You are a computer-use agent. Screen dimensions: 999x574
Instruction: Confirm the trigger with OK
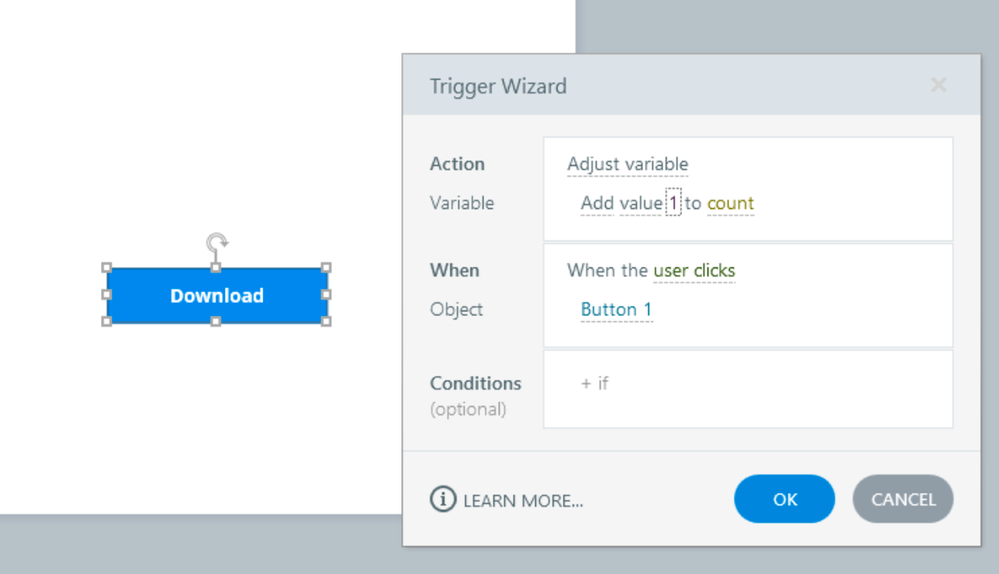[784, 499]
